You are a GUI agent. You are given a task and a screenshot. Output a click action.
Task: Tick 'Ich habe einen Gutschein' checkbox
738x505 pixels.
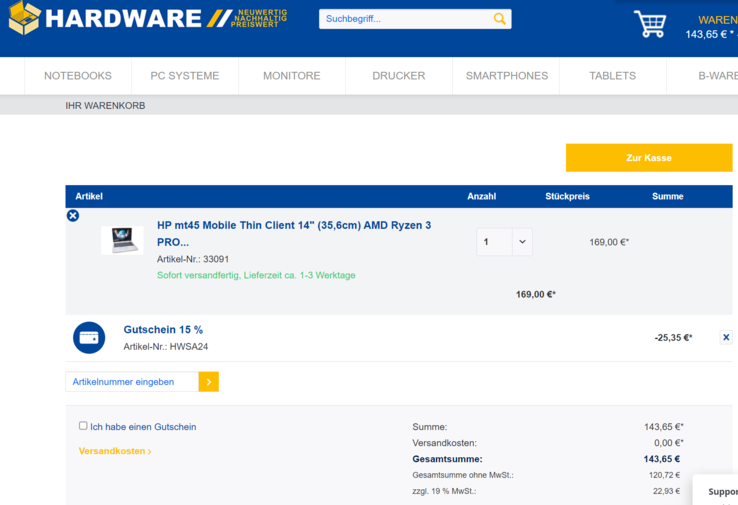coord(83,425)
